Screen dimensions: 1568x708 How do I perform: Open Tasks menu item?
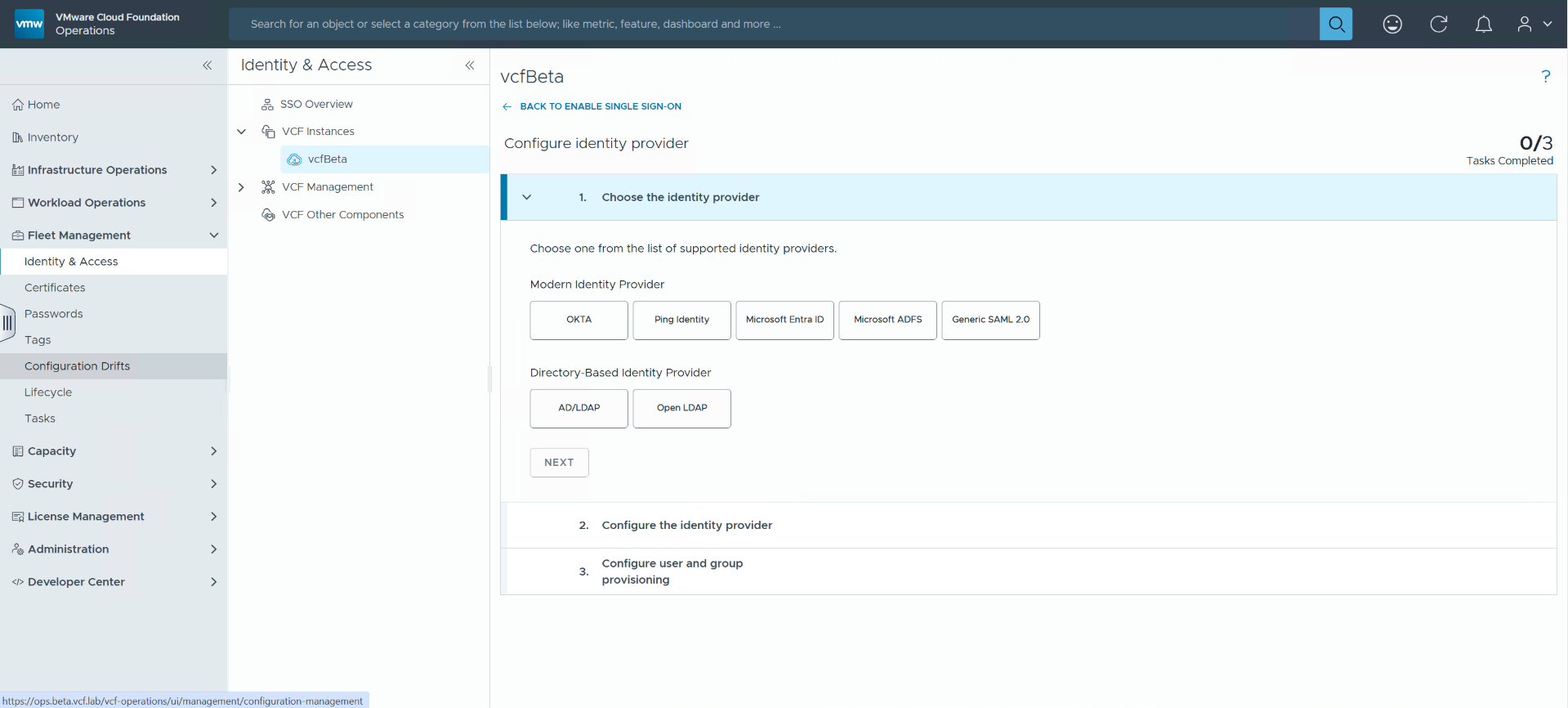[x=114, y=419]
